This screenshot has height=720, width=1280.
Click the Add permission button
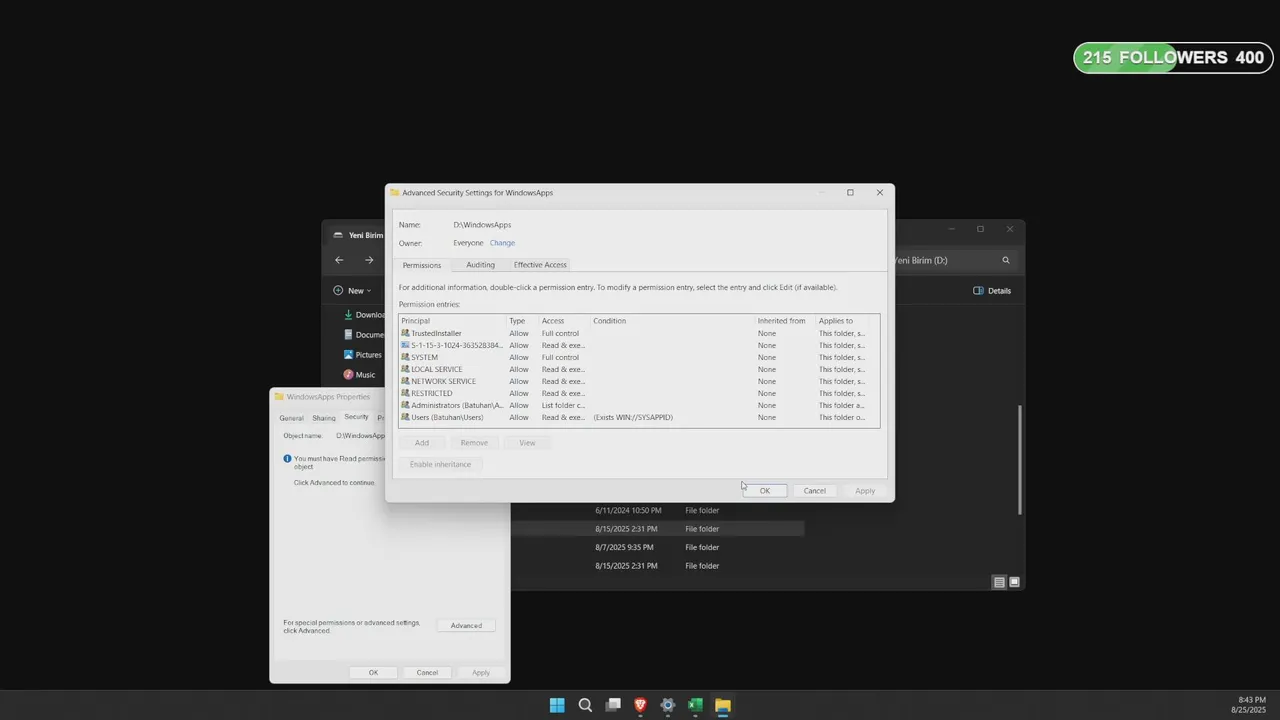422,443
